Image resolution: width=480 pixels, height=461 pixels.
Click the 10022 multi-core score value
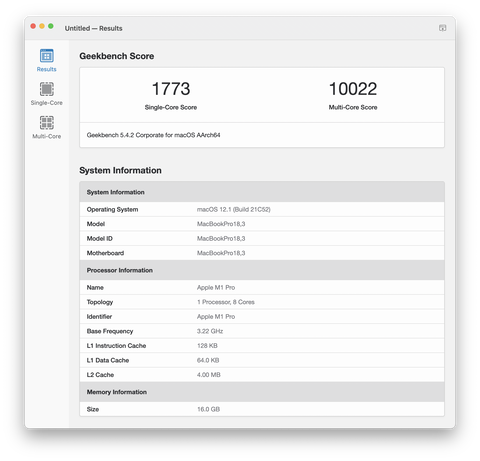tap(353, 89)
